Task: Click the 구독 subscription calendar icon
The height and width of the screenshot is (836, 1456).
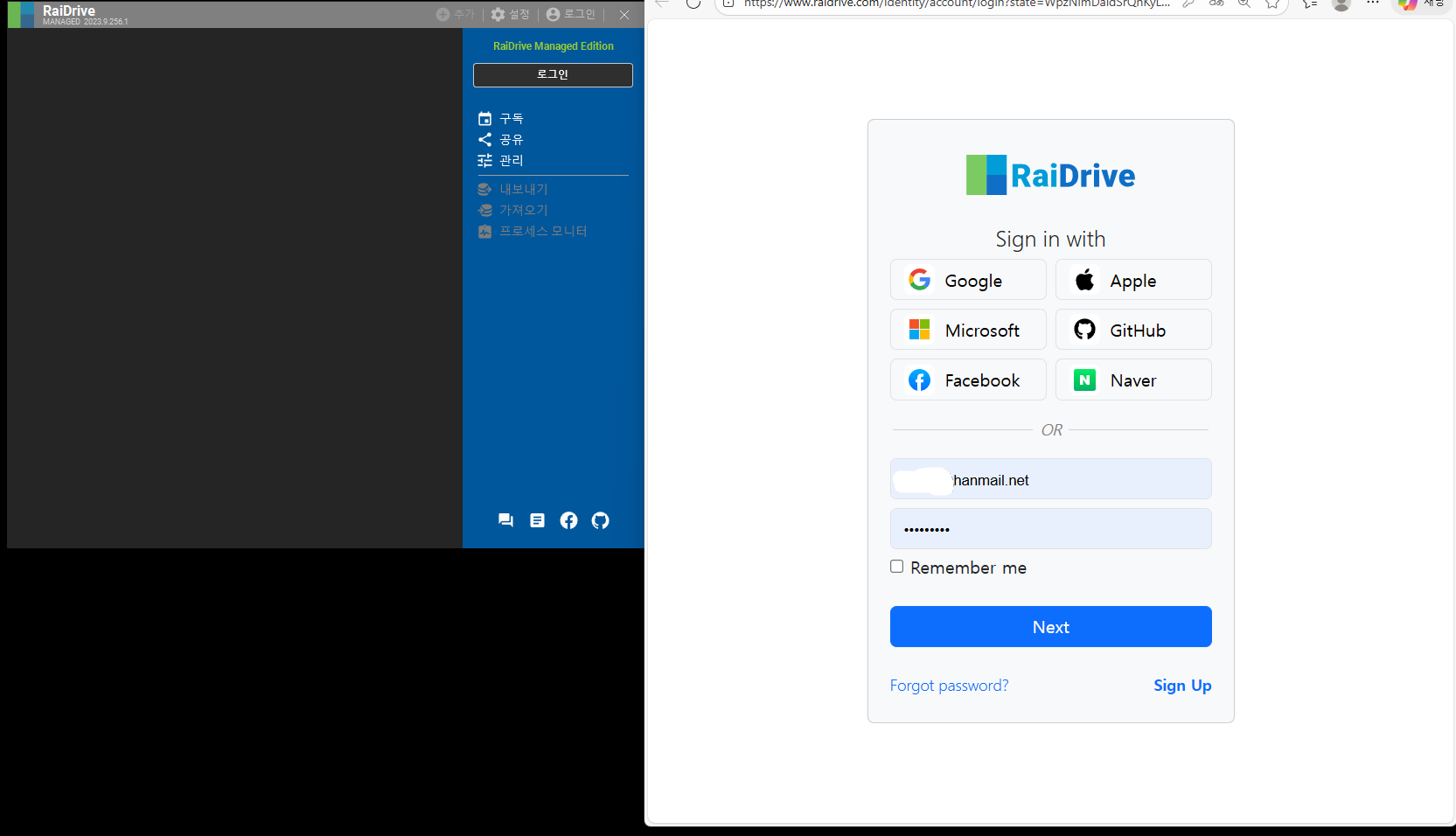Action: (x=485, y=118)
